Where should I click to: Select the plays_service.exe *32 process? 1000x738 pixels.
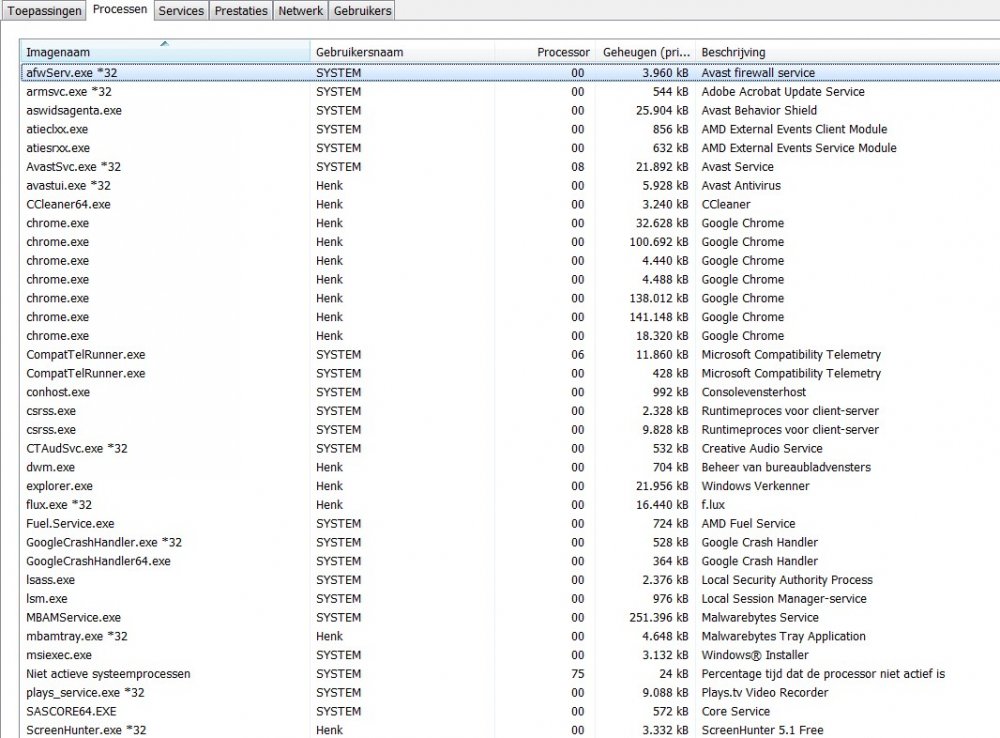click(85, 693)
